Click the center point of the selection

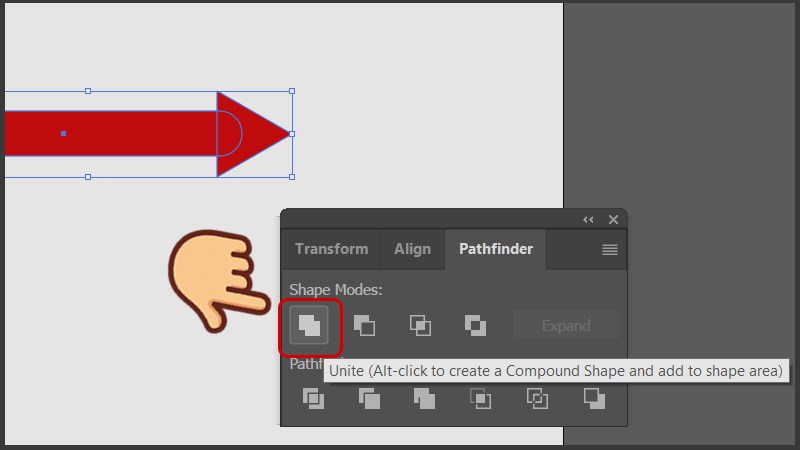(x=63, y=134)
